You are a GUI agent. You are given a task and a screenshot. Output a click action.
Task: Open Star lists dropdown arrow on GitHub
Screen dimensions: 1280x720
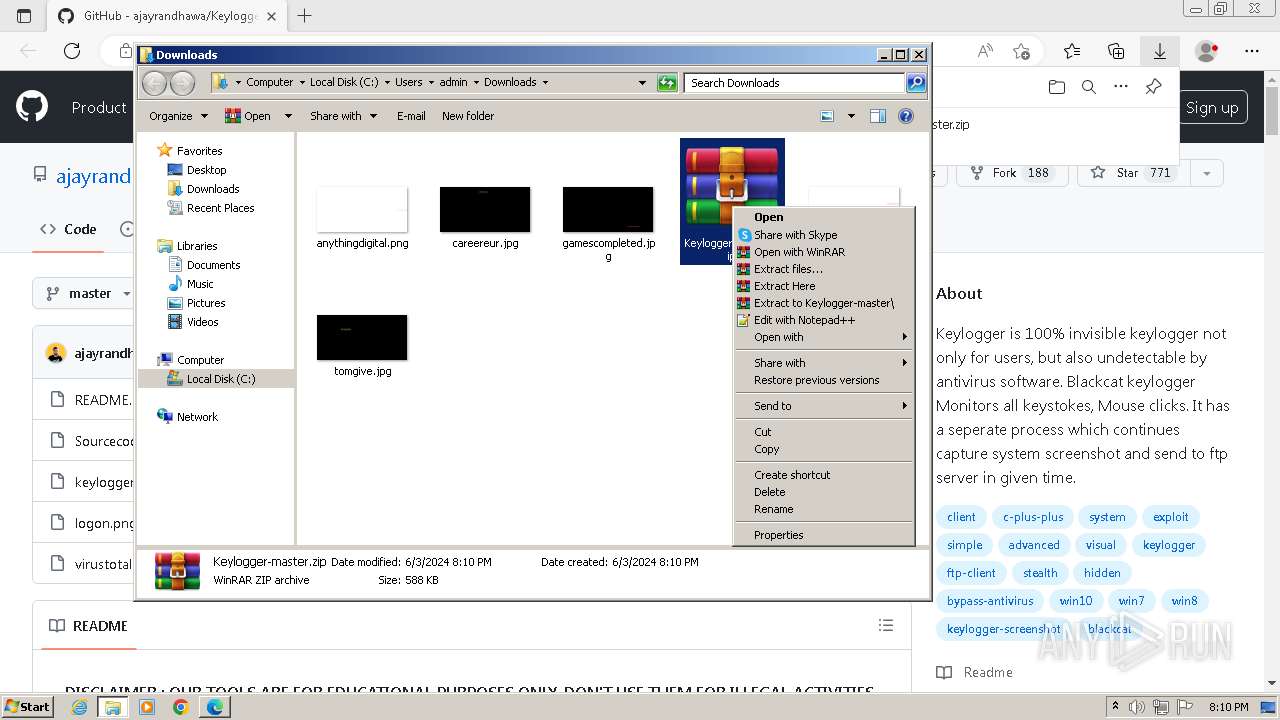[1207, 173]
